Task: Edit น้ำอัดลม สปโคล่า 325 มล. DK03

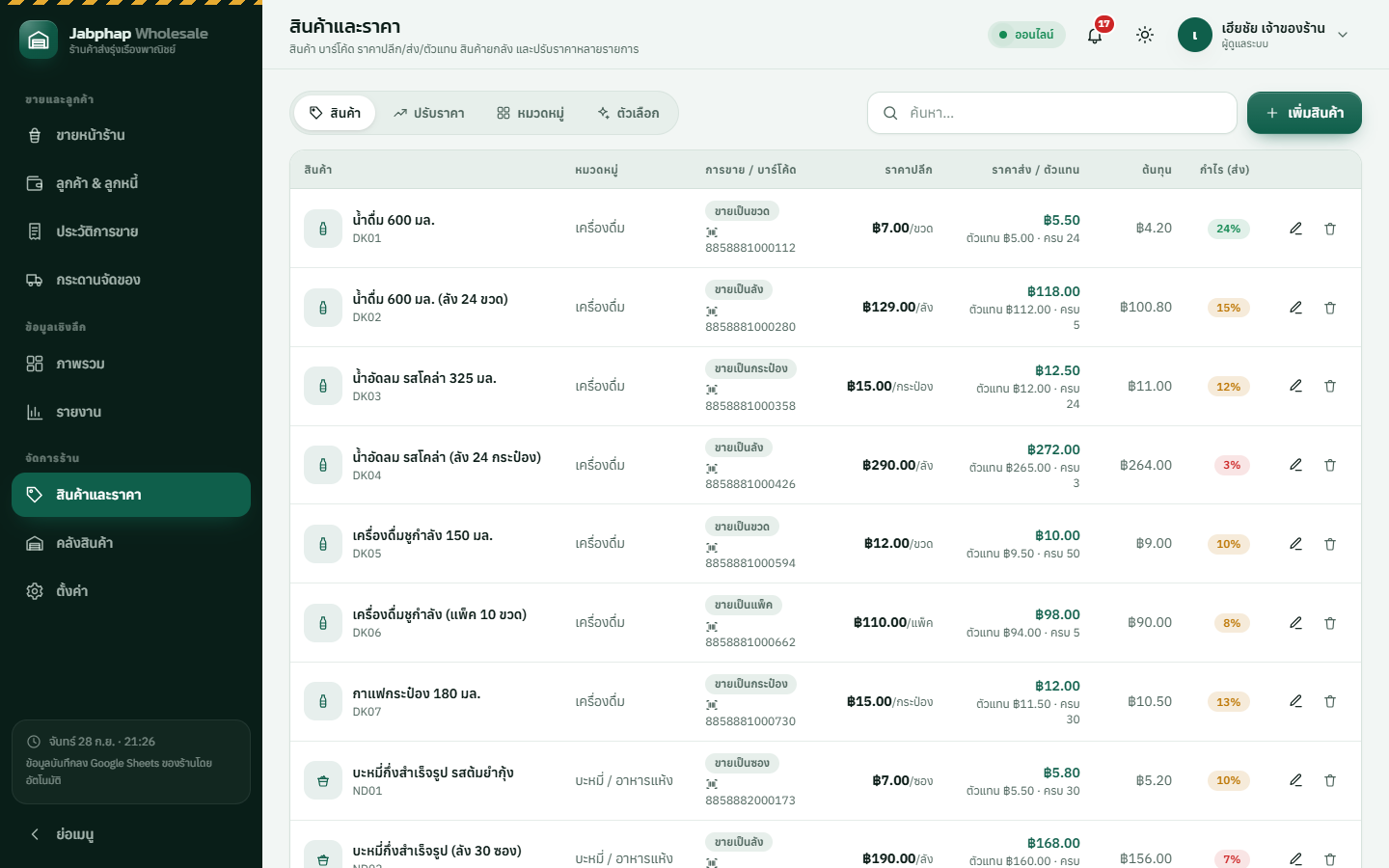Action: click(x=1295, y=386)
